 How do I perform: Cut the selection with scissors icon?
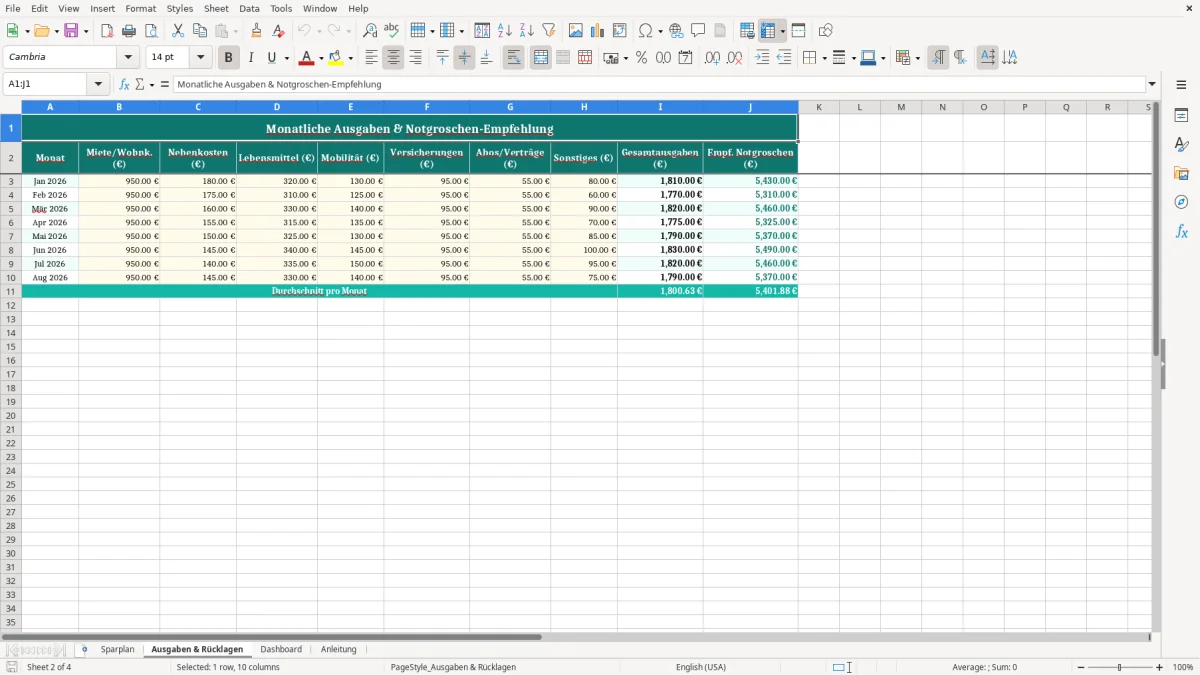pyautogui.click(x=178, y=31)
